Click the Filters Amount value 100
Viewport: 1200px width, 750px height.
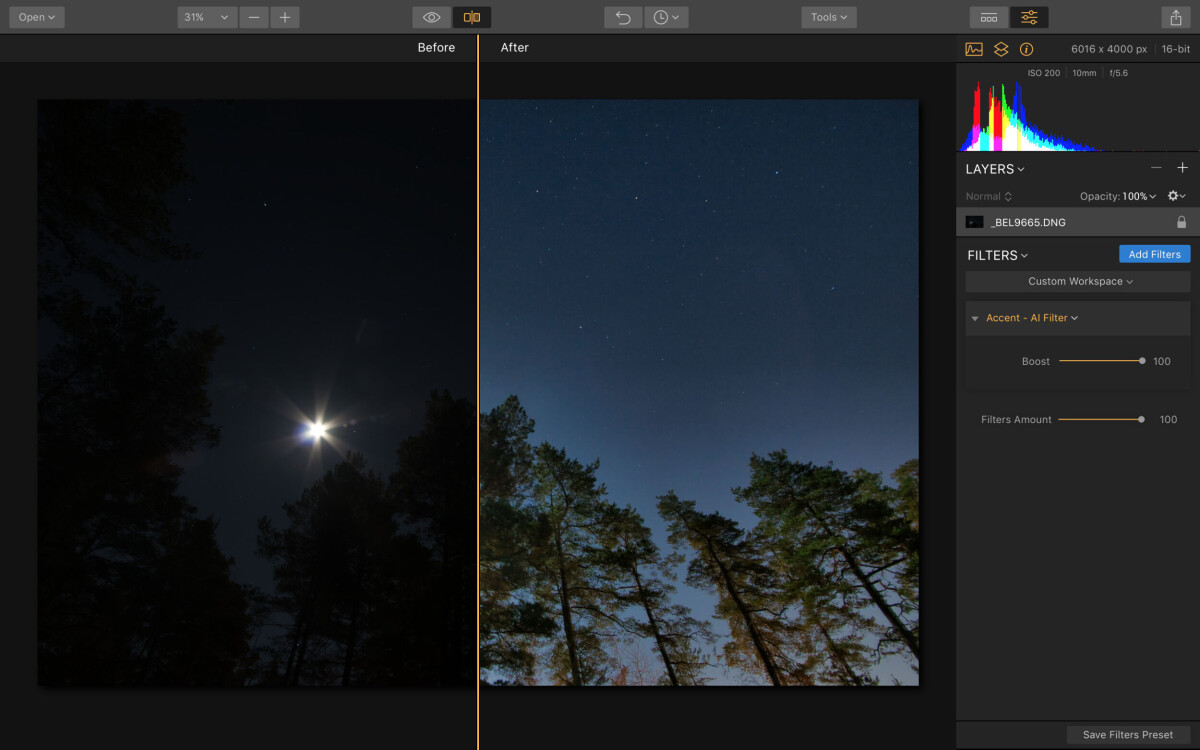(x=1168, y=420)
